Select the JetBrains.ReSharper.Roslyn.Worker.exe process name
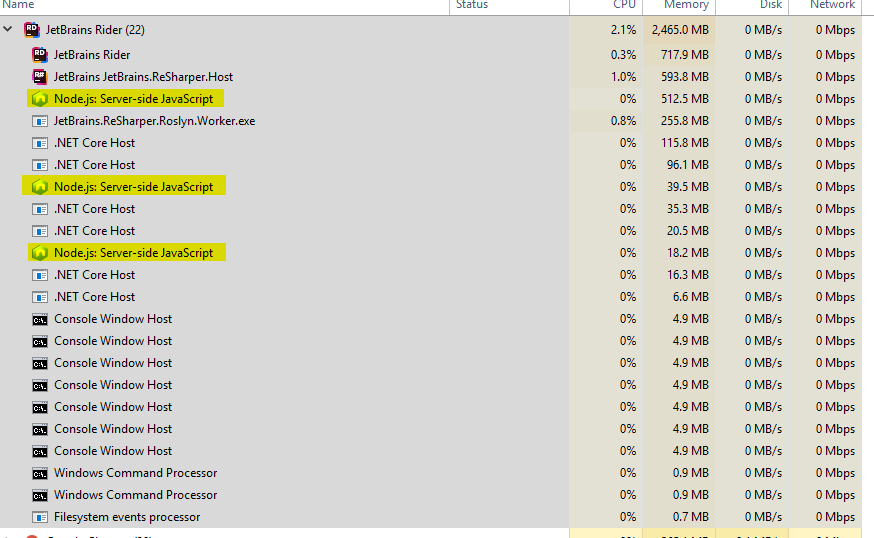874x538 pixels. 154,120
